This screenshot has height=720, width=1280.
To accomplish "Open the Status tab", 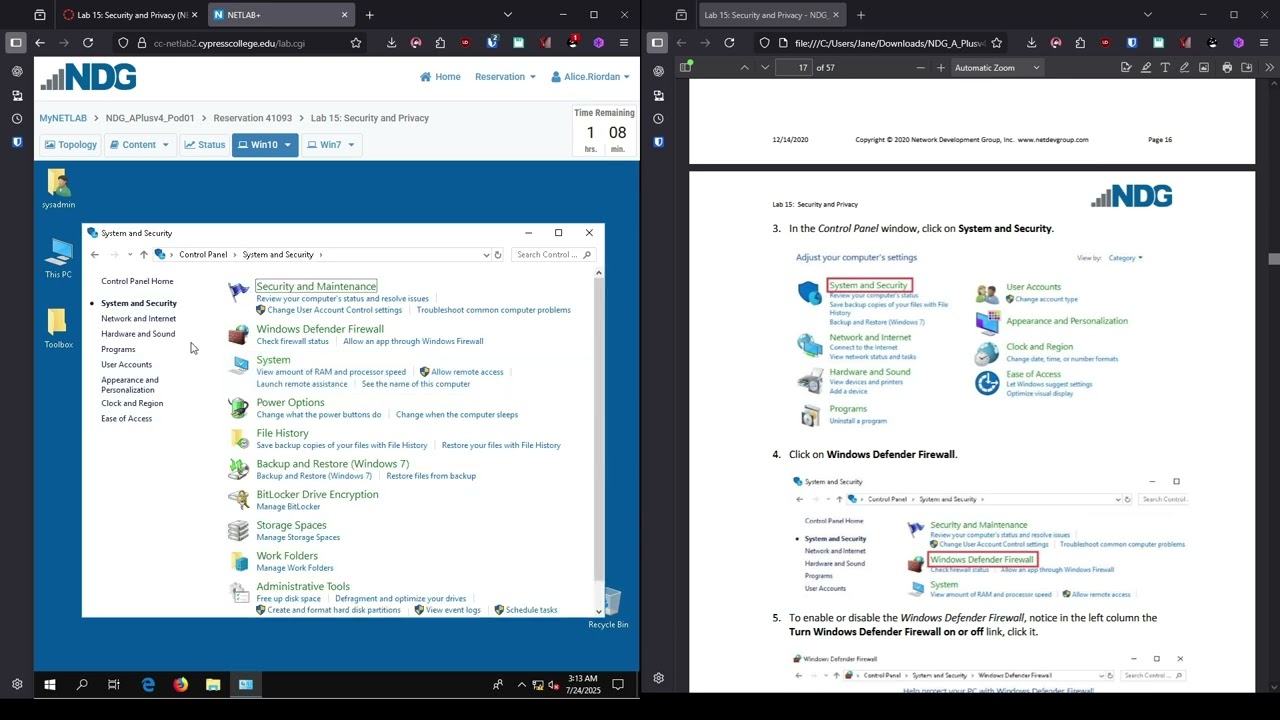I will (x=204, y=145).
